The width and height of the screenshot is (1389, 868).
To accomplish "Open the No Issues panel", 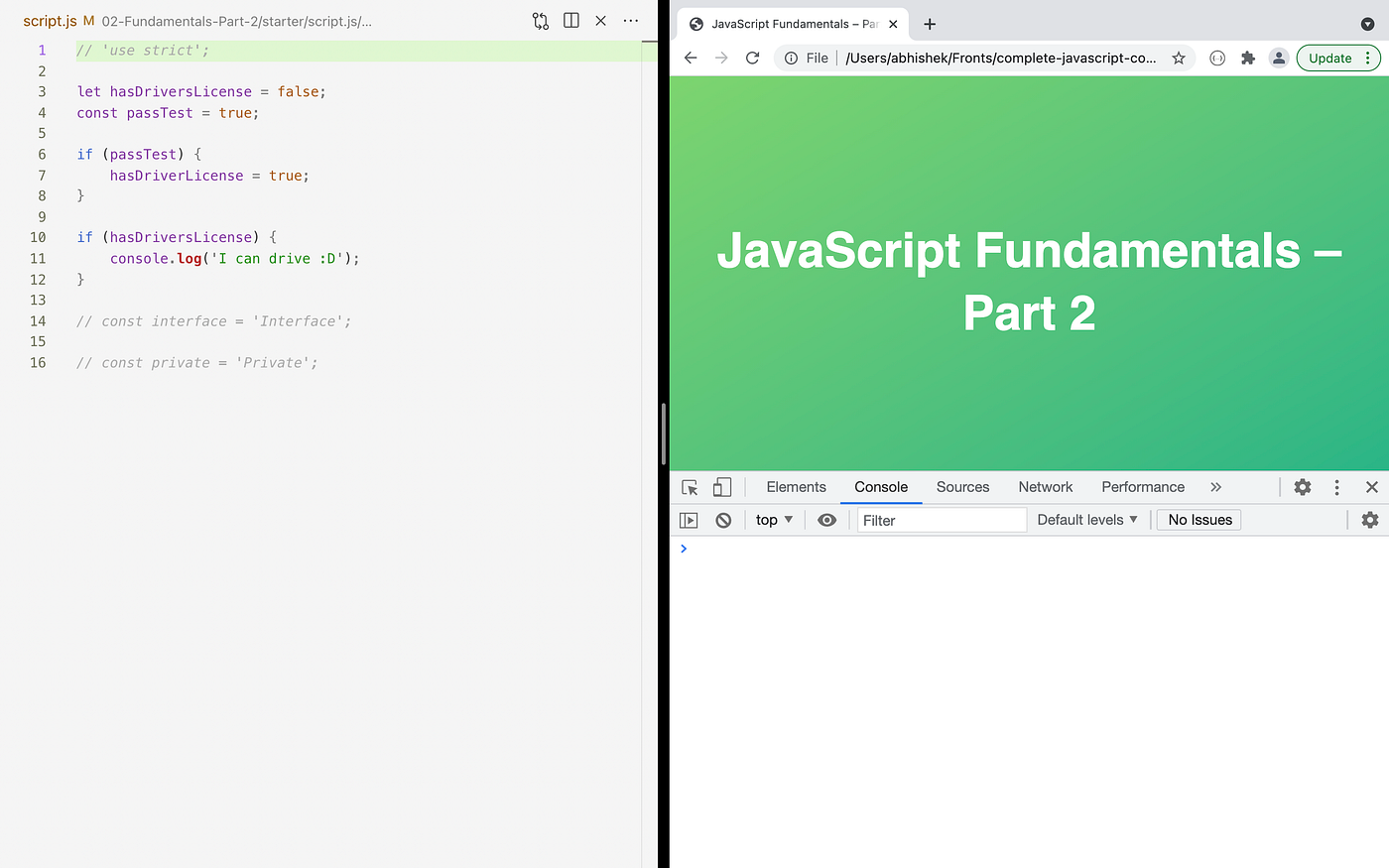I will point(1198,519).
